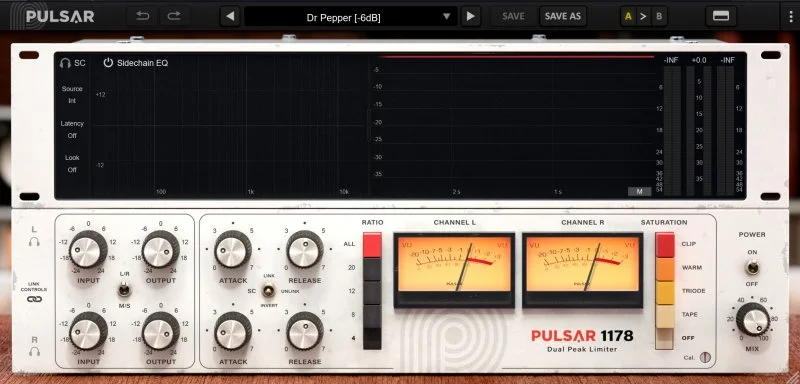The width and height of the screenshot is (800, 384).
Task: Click the Pulsar 1178 logo text
Action: [582, 336]
